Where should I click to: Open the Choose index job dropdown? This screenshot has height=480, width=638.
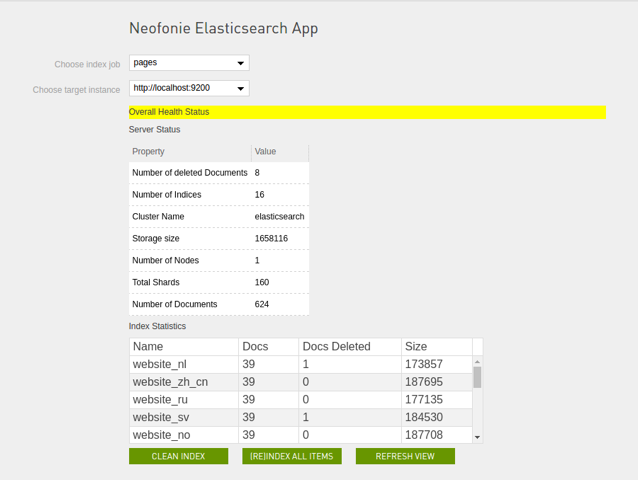pos(189,63)
